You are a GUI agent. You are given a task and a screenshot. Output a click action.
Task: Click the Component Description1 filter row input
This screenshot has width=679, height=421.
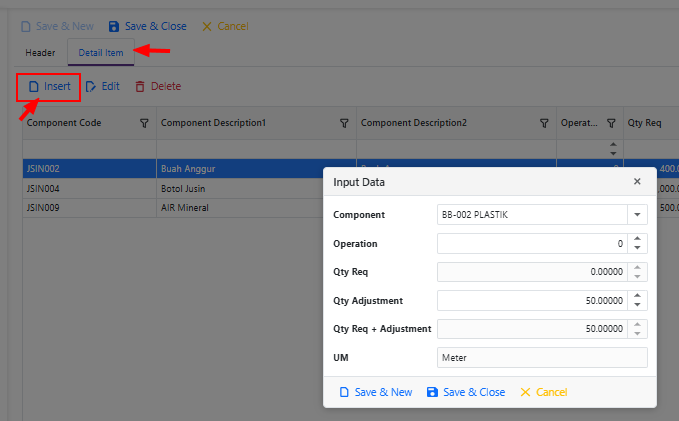tap(256, 149)
